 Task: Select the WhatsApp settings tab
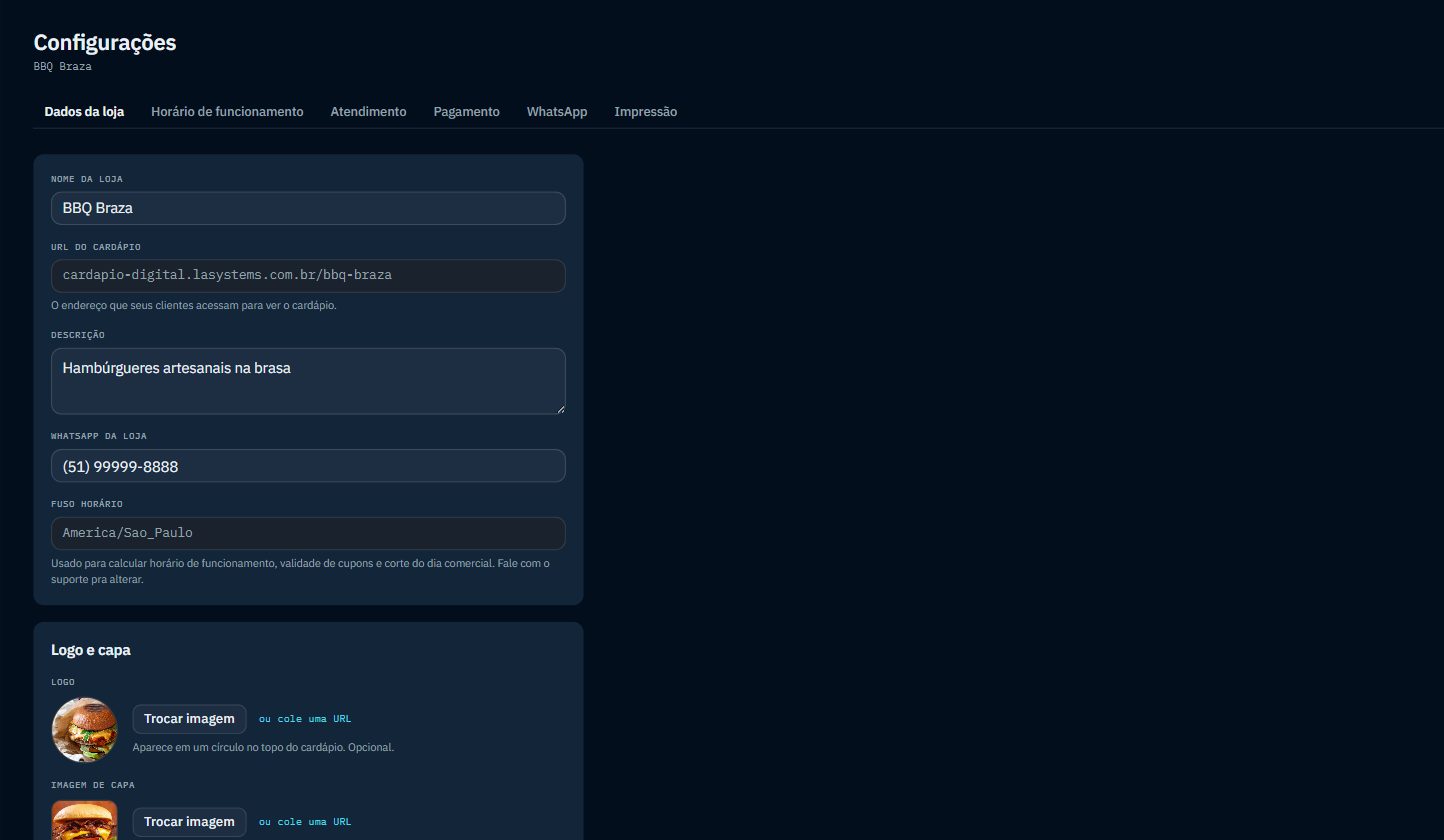click(557, 112)
